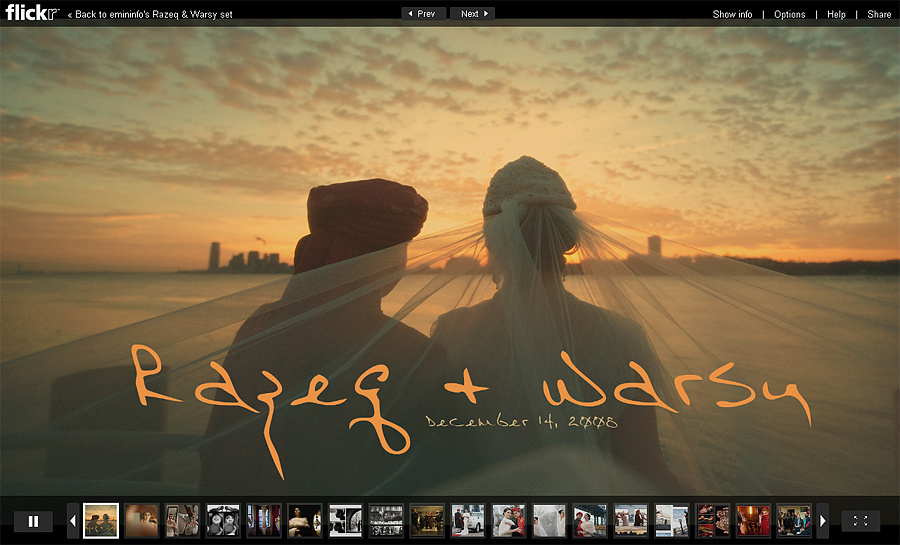Open the Help link

836,14
